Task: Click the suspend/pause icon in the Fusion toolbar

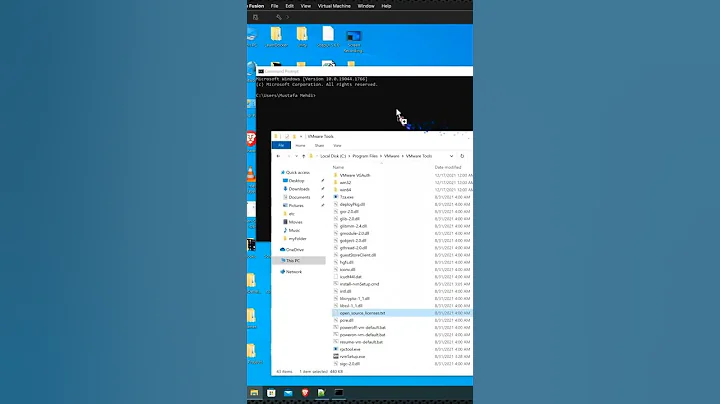Action: click(255, 17)
